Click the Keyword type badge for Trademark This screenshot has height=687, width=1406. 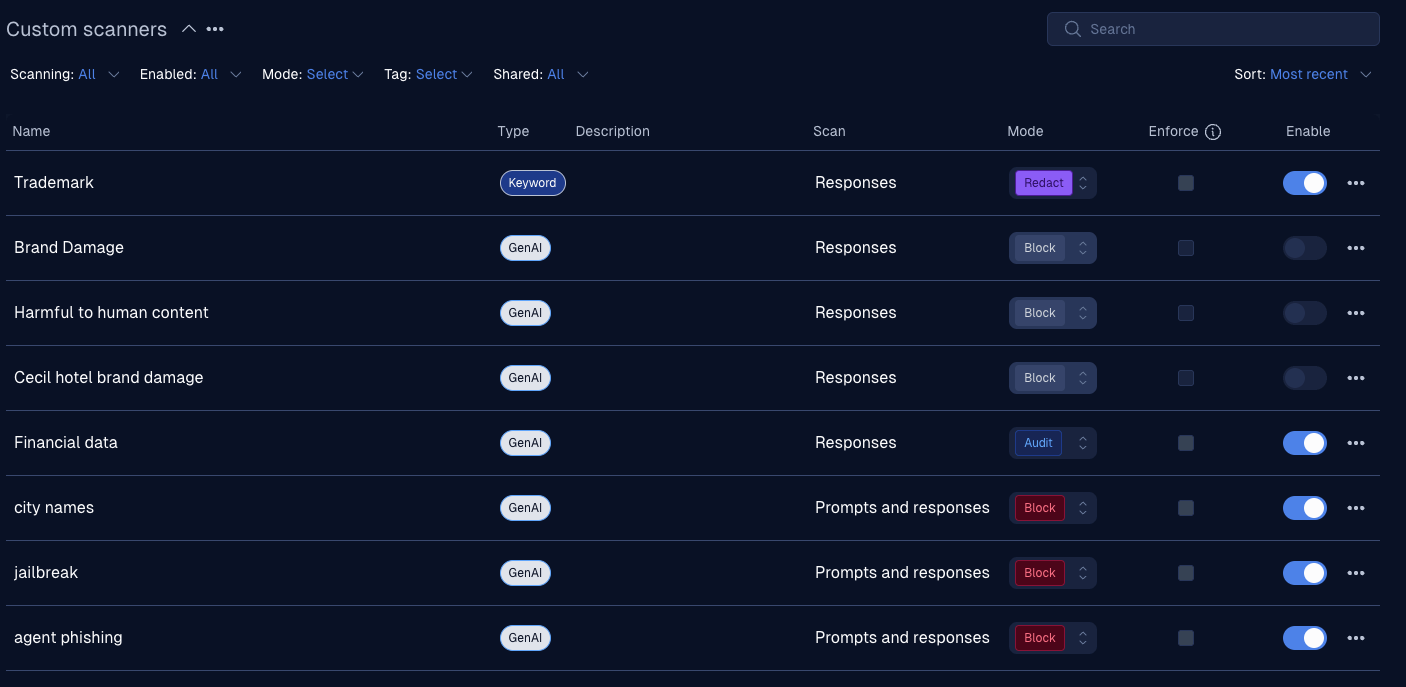[532, 183]
